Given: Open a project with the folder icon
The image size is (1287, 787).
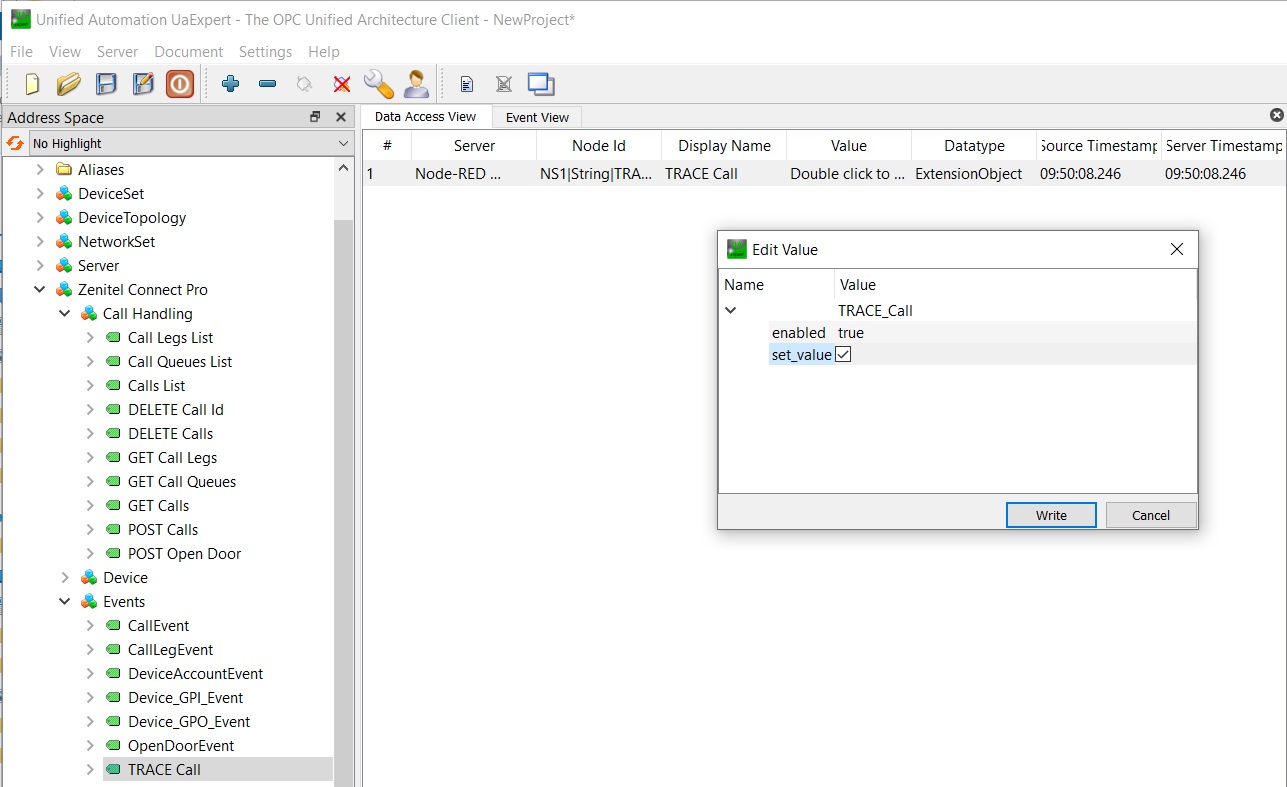Looking at the screenshot, I should coord(68,84).
